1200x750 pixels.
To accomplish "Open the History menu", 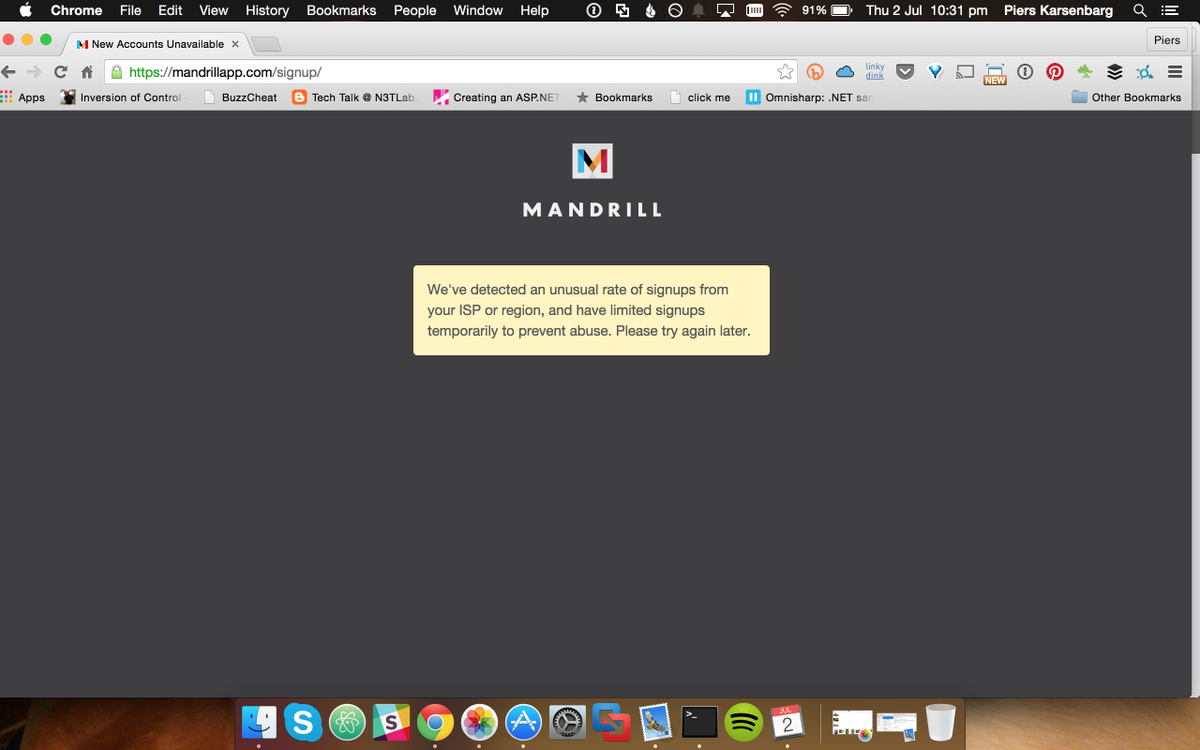I will pyautogui.click(x=267, y=10).
